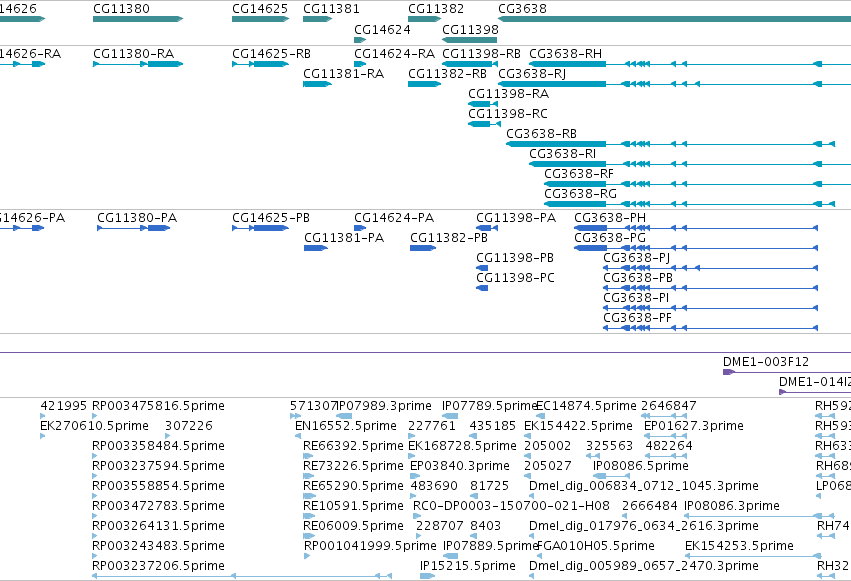The image size is (851, 581).
Task: Click EST RP001041999.5prime
Action: pyautogui.click(x=370, y=547)
